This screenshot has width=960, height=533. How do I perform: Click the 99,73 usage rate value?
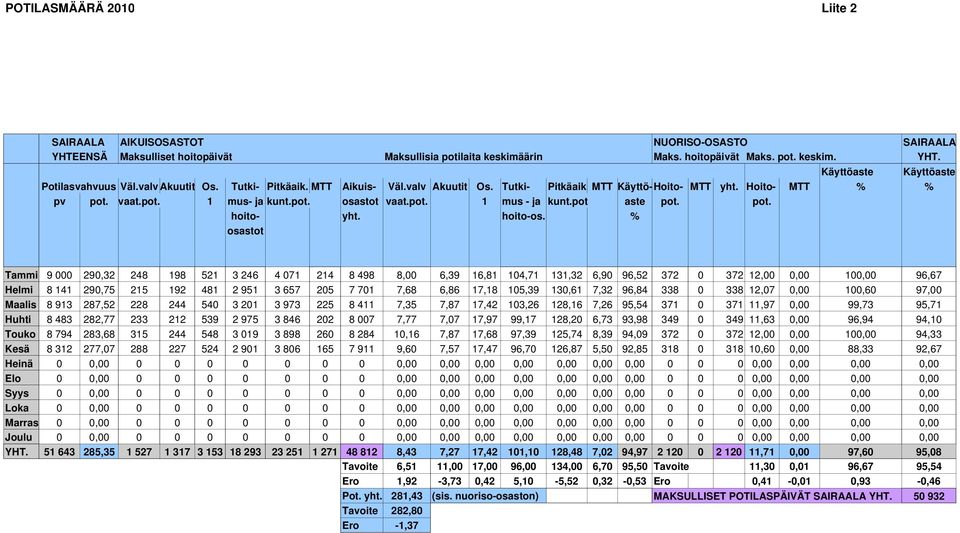pyautogui.click(x=860, y=305)
